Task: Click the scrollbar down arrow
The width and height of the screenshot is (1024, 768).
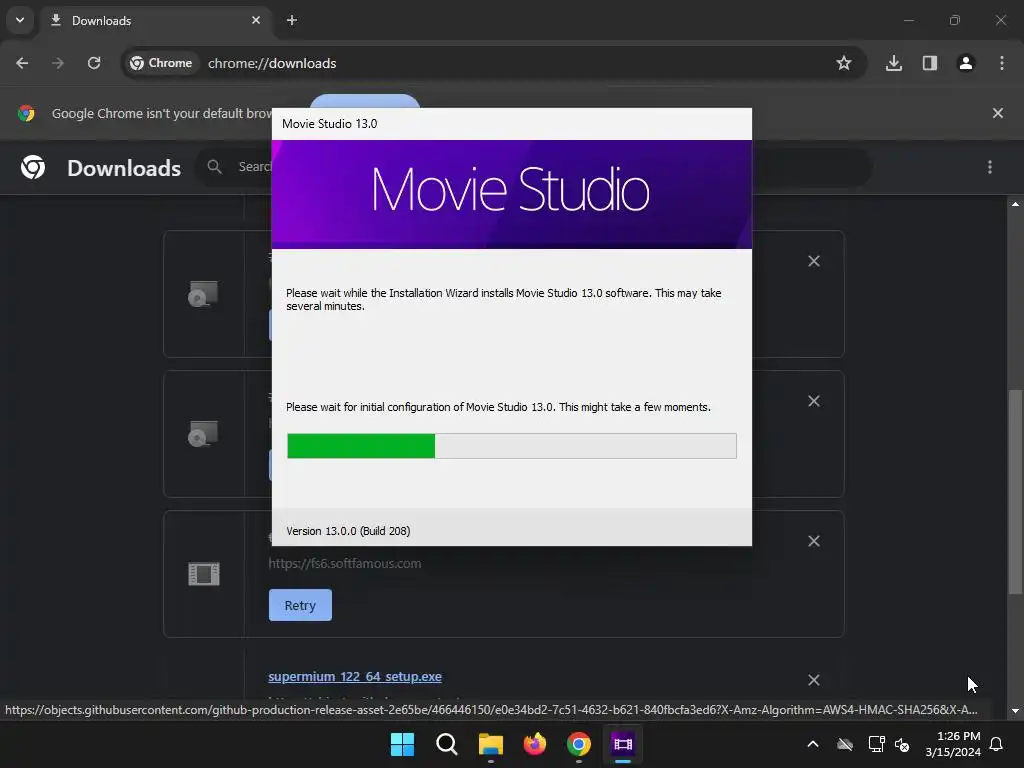Action: [1015, 711]
